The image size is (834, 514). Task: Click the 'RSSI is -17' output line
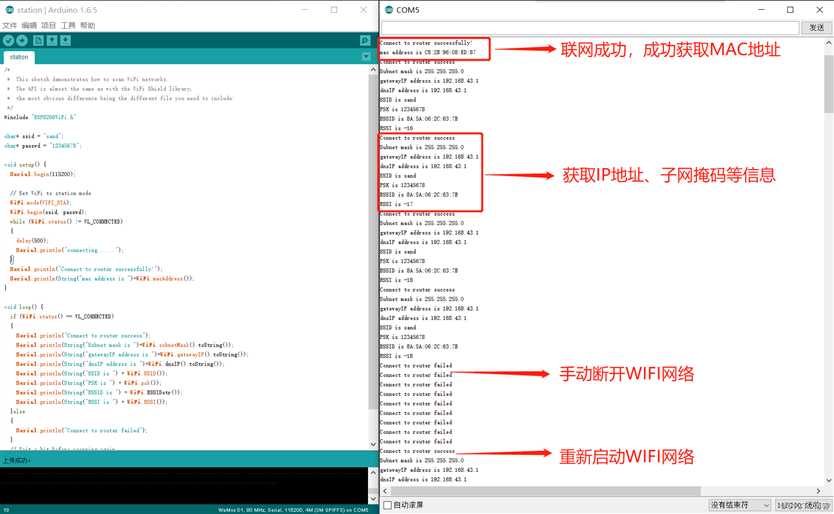pos(396,204)
